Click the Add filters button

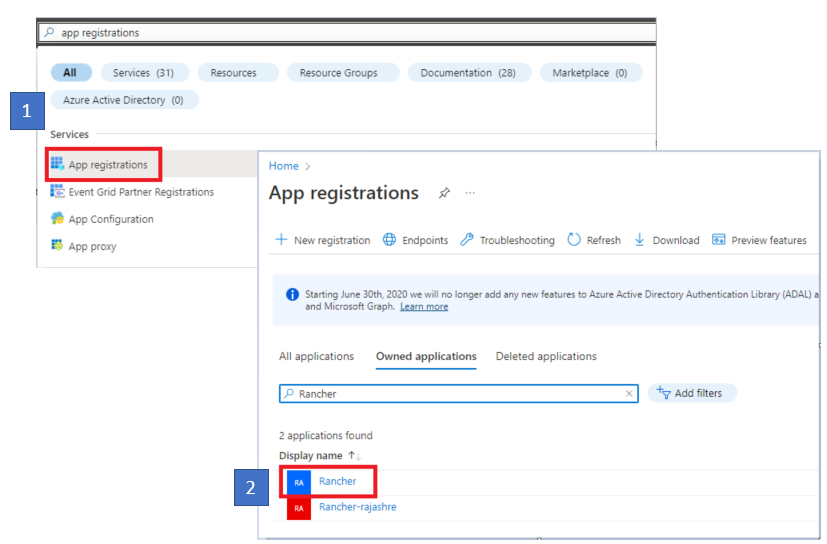click(692, 393)
